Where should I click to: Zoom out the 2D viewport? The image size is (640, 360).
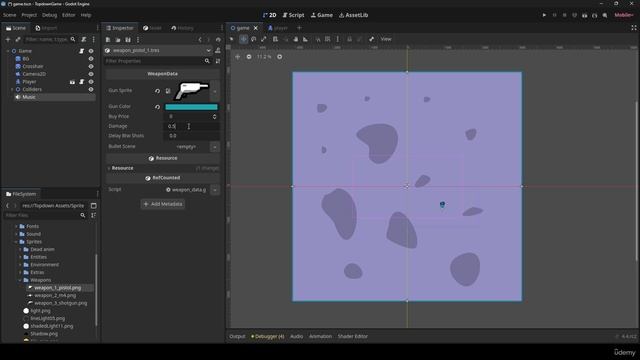coord(249,57)
